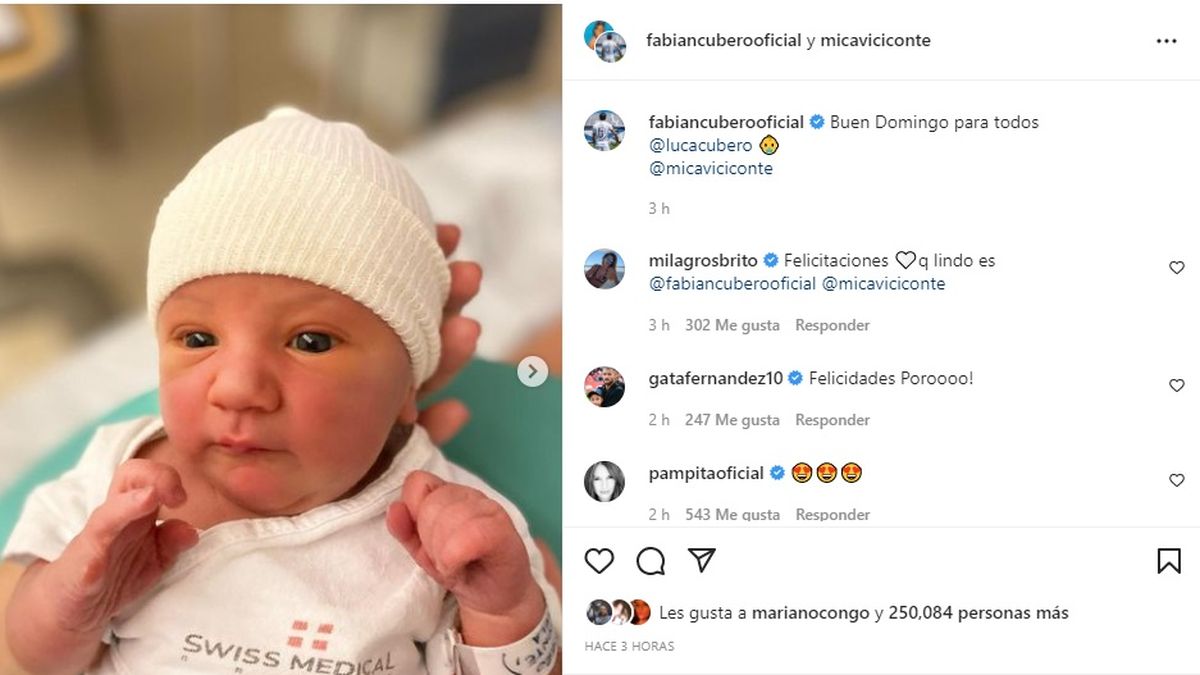This screenshot has width=1200, height=675.
Task: Save post with the bookmark icon
Action: 1169,561
